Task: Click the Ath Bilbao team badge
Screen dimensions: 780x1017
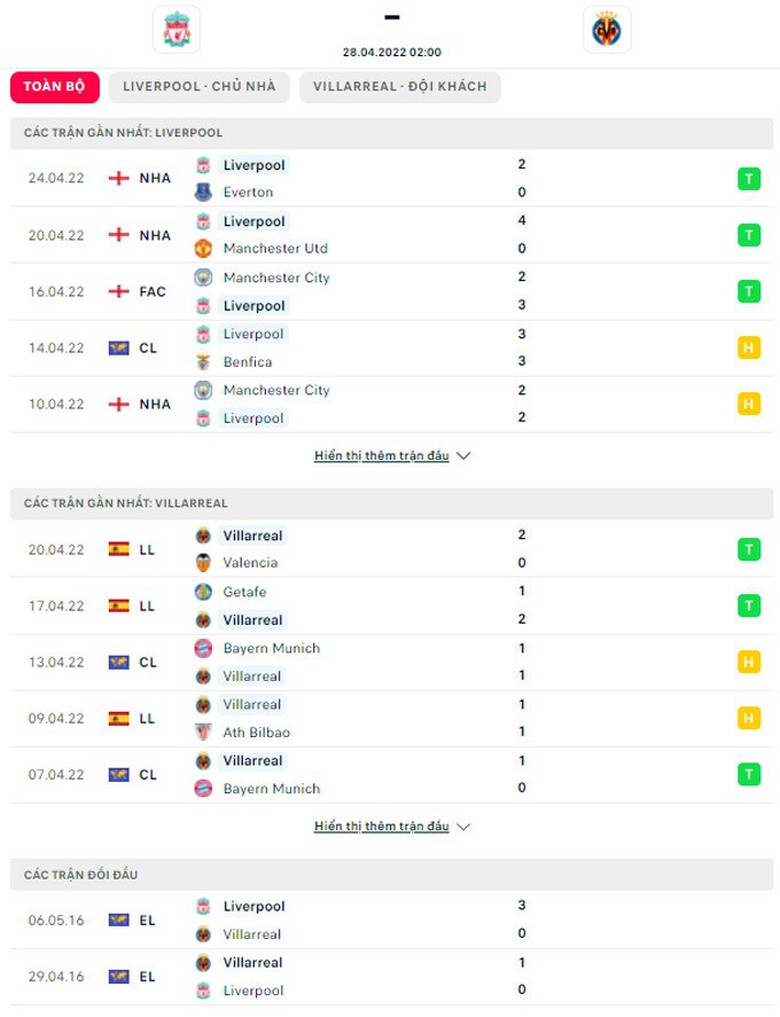Action: pyautogui.click(x=203, y=732)
